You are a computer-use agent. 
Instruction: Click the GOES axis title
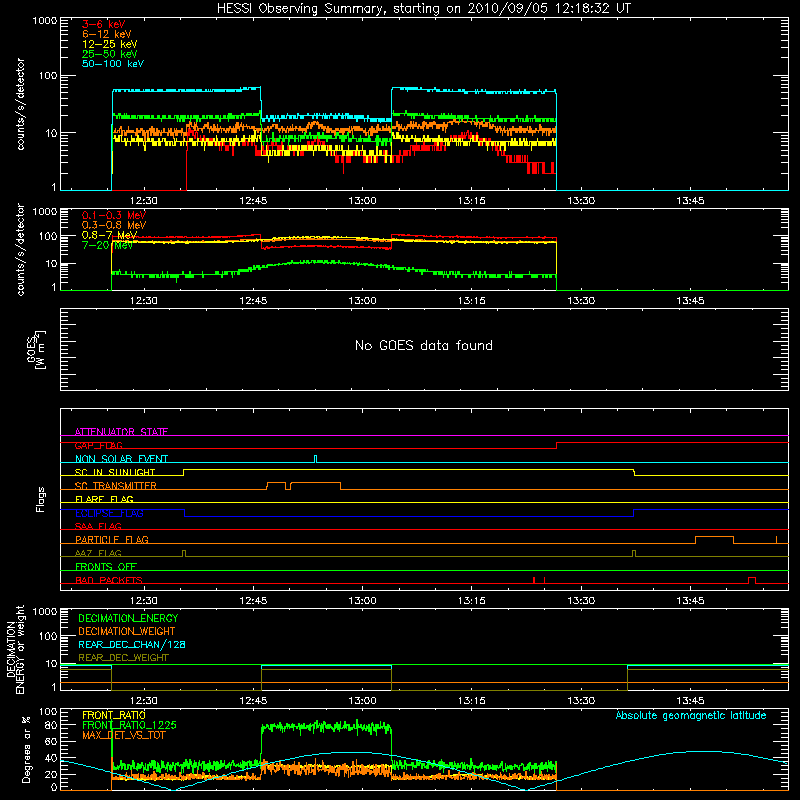tap(36, 349)
